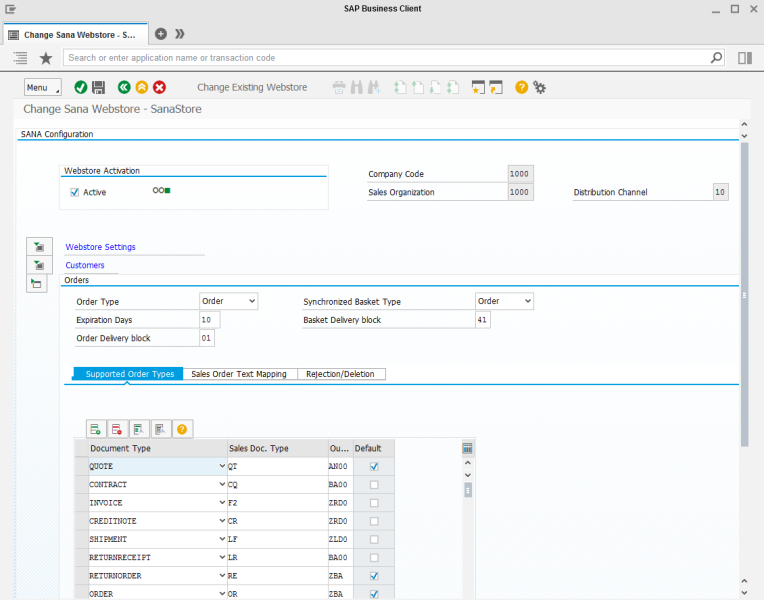This screenshot has height=600, width=764.
Task: Click the Select All rows icon
Action: [x=139, y=429]
